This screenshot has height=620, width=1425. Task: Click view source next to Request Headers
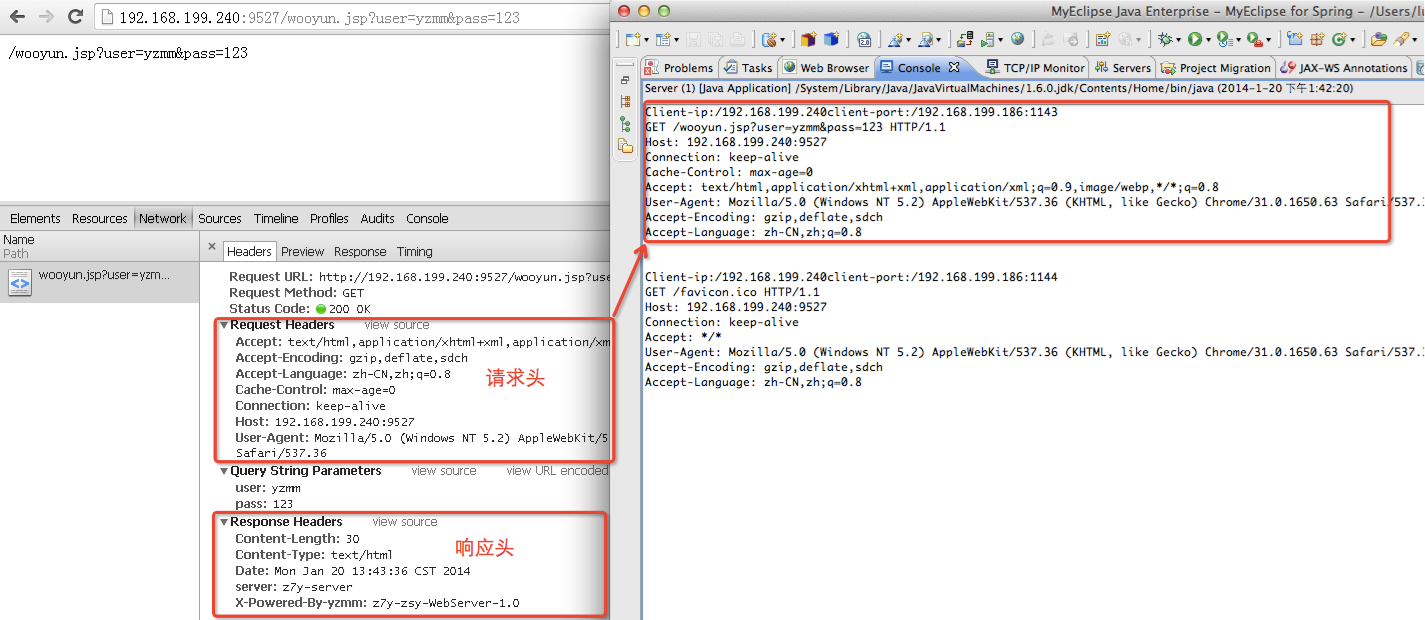click(x=397, y=325)
